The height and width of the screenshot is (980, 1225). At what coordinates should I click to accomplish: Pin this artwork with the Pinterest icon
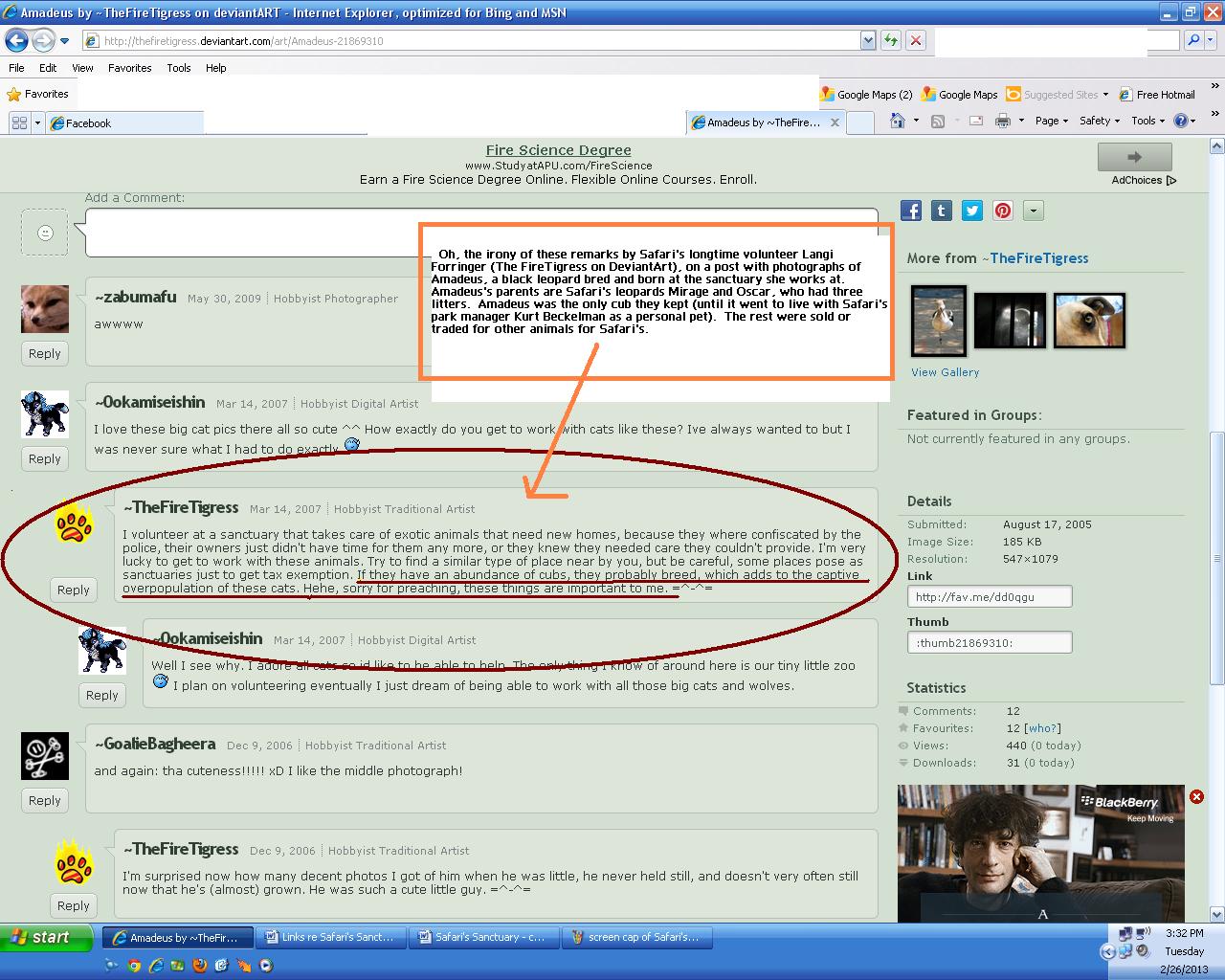1003,211
